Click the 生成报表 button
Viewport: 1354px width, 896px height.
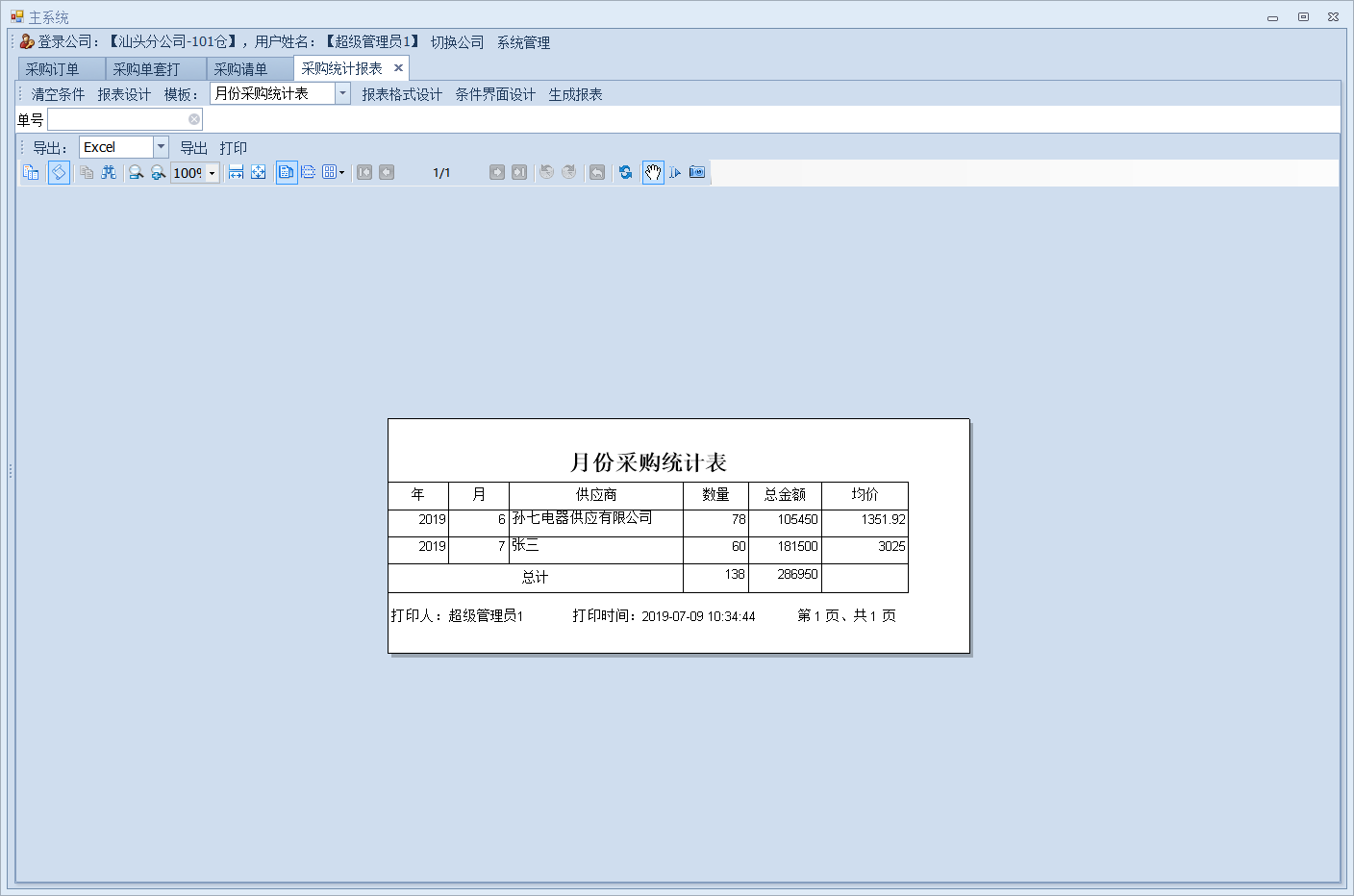575,94
